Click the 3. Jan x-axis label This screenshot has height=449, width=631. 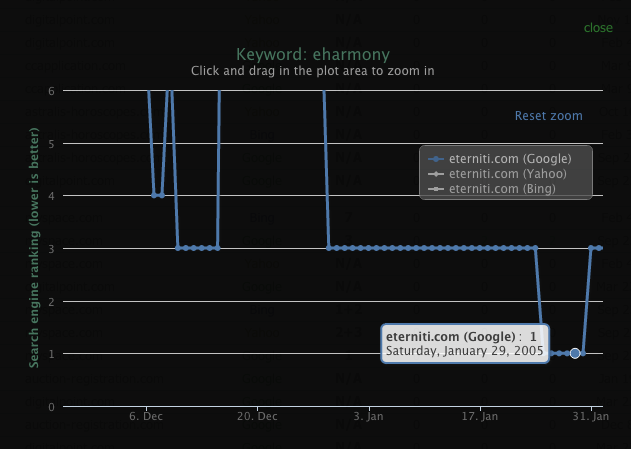point(368,416)
